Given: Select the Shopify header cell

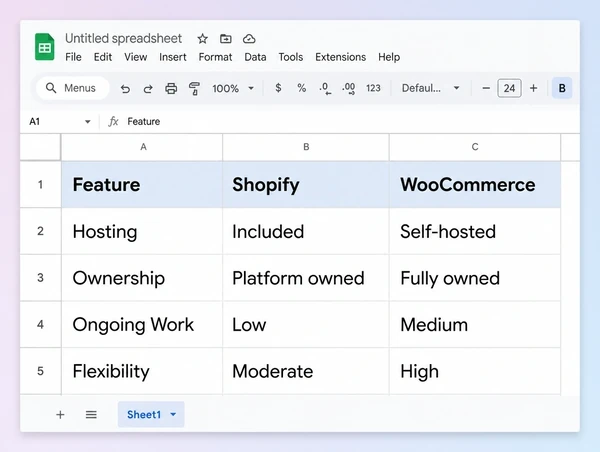Looking at the screenshot, I should [306, 185].
